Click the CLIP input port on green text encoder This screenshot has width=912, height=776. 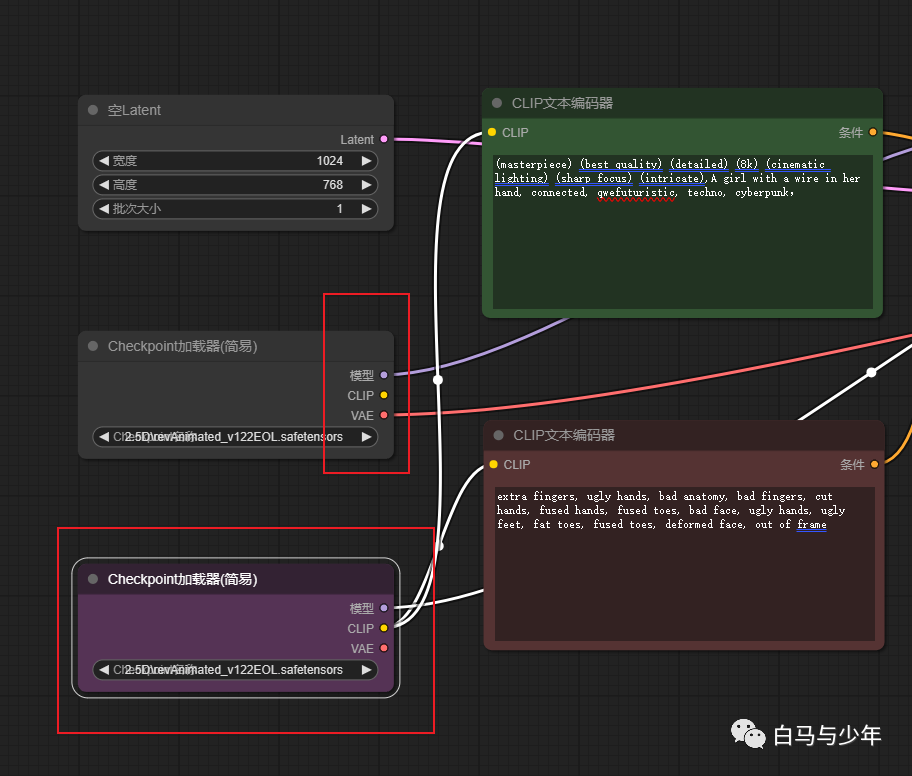coord(492,132)
